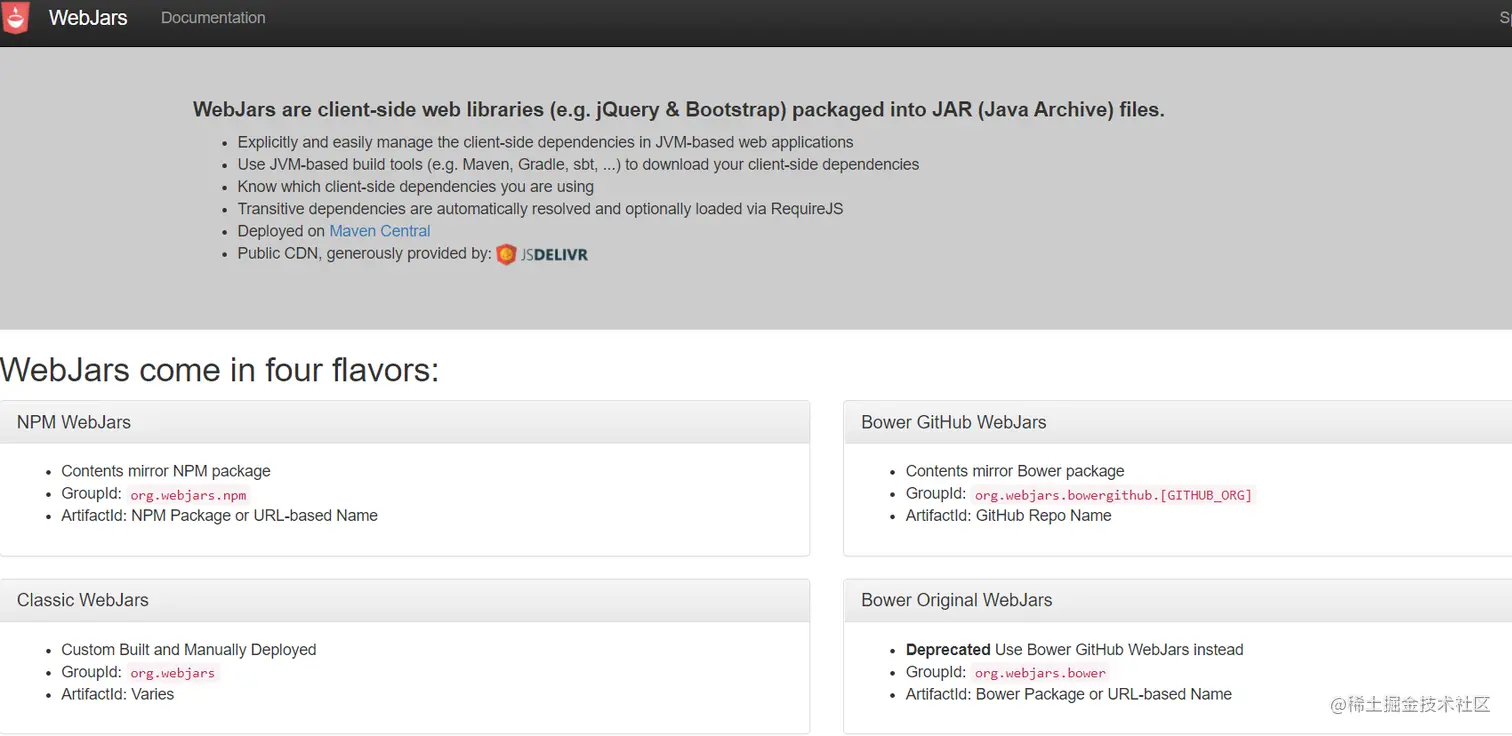Select the org.webjars.bowergithub.[GITHUB_ORG] code

(1113, 494)
